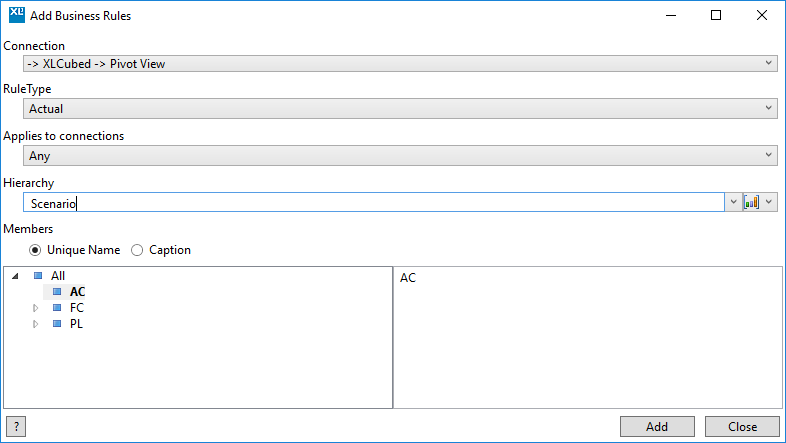Expand the PL tree node
786x443 pixels.
[36, 324]
